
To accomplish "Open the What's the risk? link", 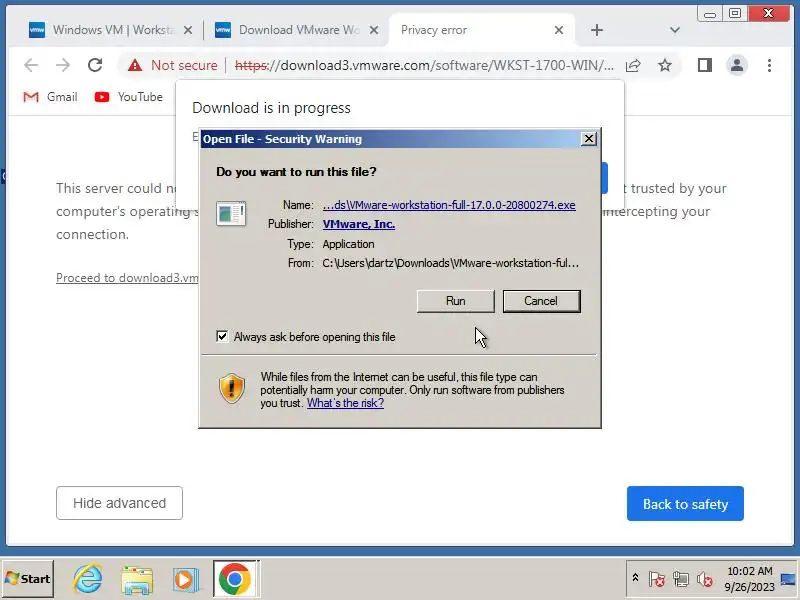I will tap(345, 403).
